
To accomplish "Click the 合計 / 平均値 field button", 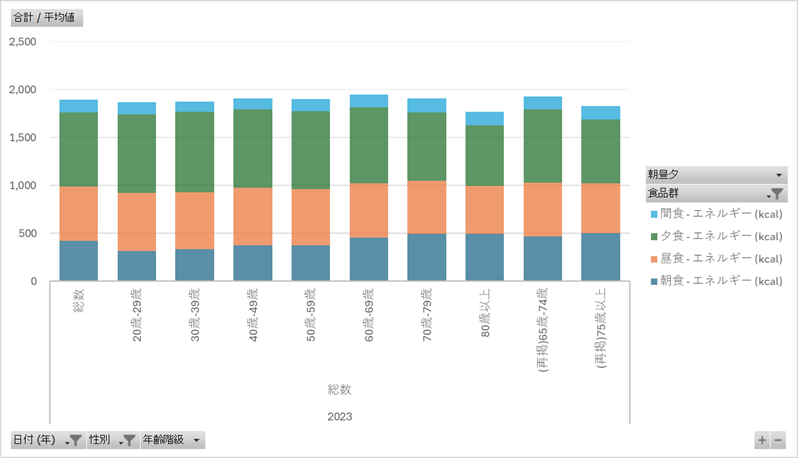I will tap(46, 18).
